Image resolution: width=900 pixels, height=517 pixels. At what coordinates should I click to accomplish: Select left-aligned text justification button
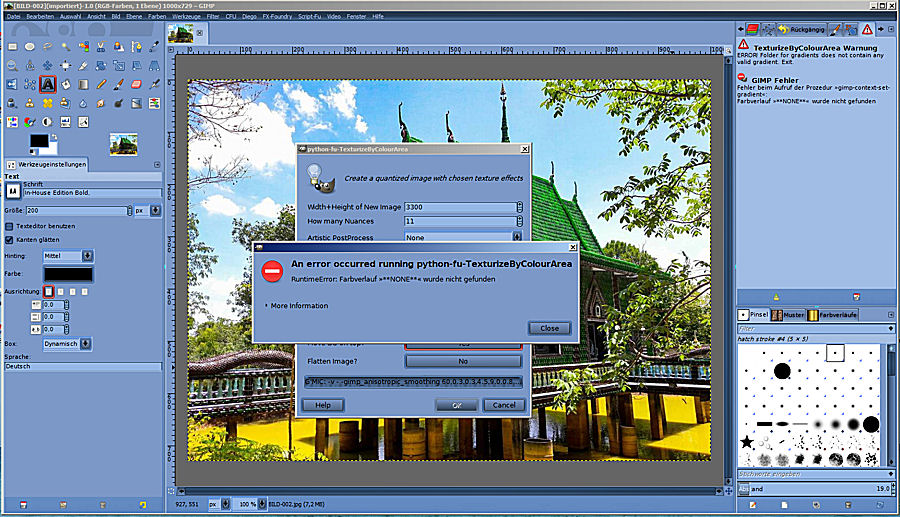click(48, 291)
